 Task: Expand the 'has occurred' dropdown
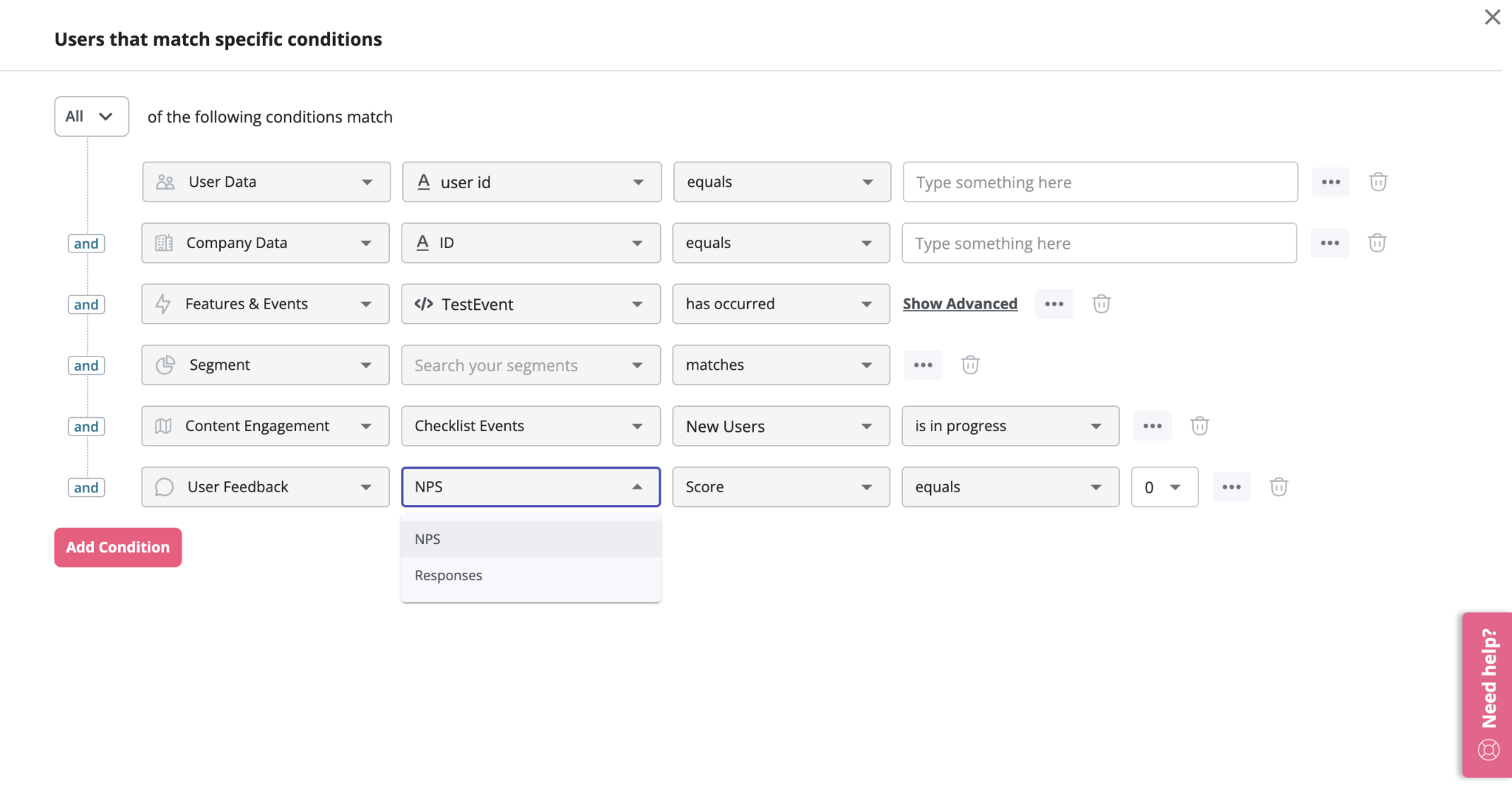(x=780, y=303)
